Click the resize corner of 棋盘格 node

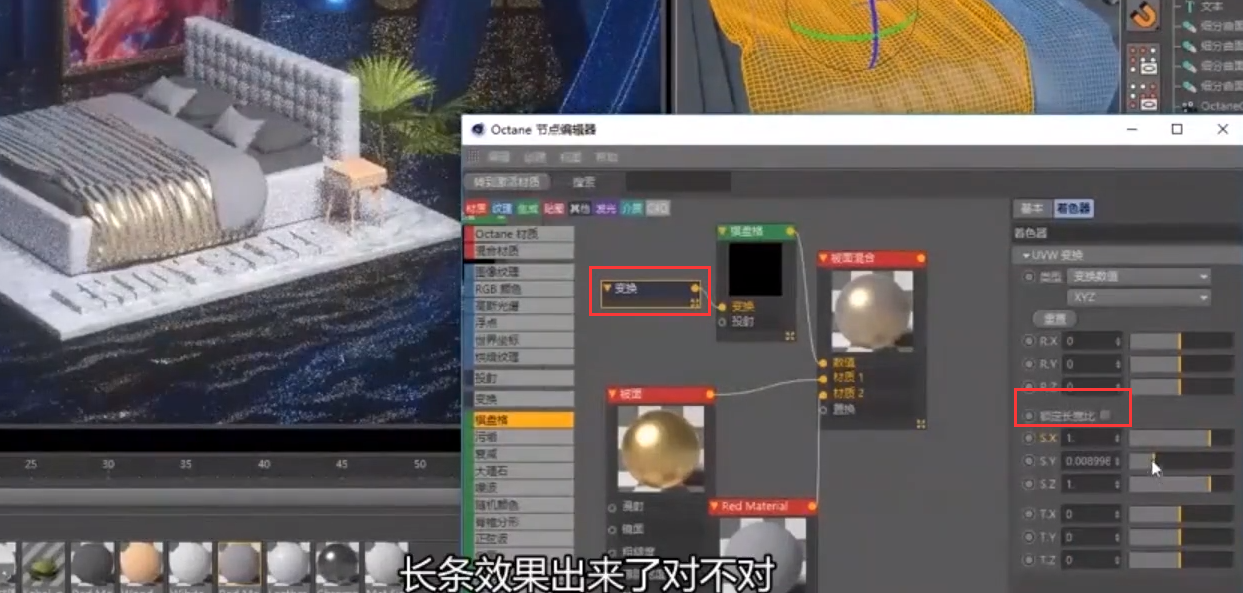[x=790, y=335]
